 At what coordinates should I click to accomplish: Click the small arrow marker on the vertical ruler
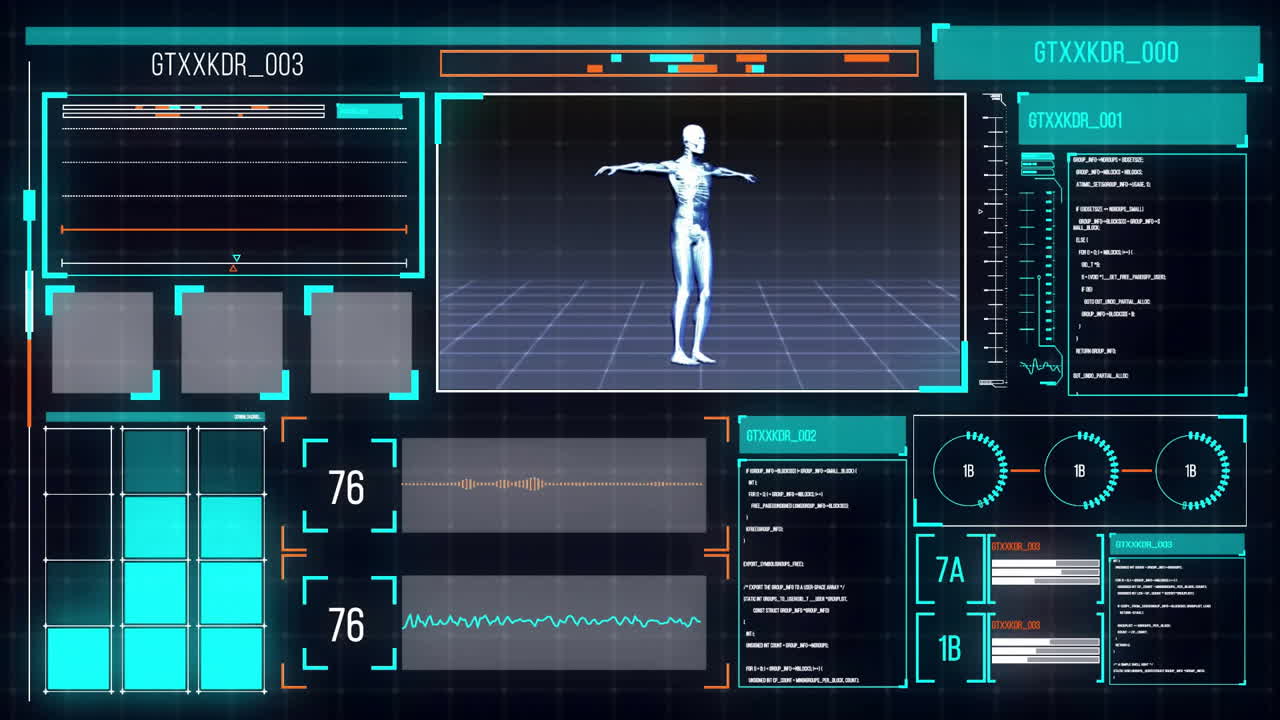coord(980,211)
